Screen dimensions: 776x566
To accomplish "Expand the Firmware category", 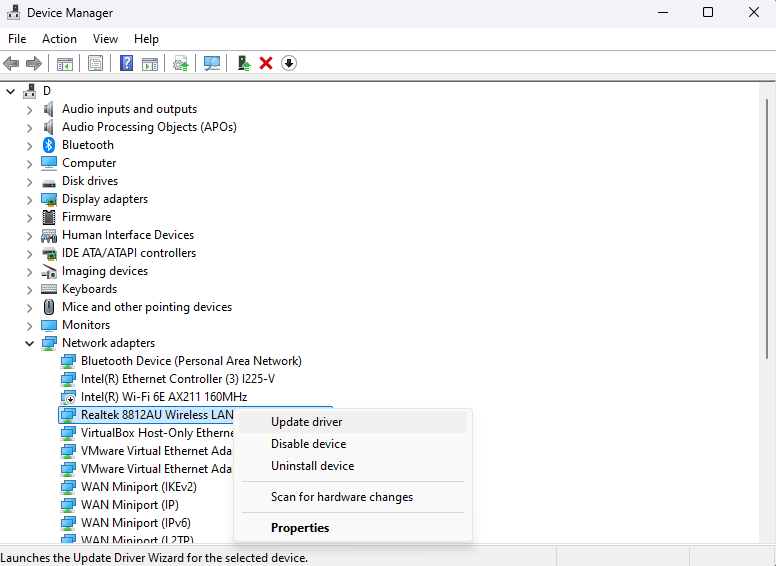I will click(x=29, y=218).
